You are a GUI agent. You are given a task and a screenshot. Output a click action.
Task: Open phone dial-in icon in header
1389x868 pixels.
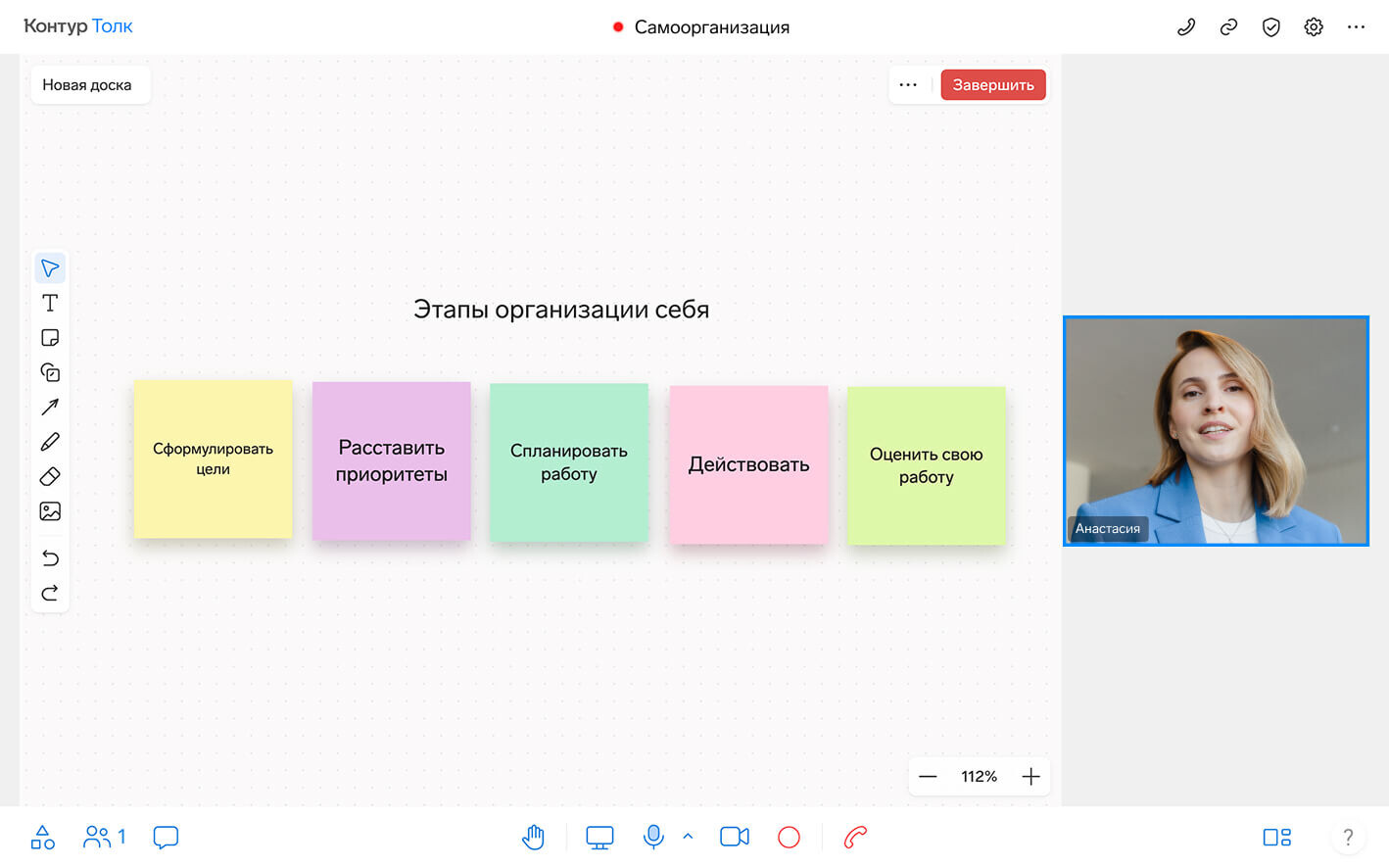tap(1186, 27)
